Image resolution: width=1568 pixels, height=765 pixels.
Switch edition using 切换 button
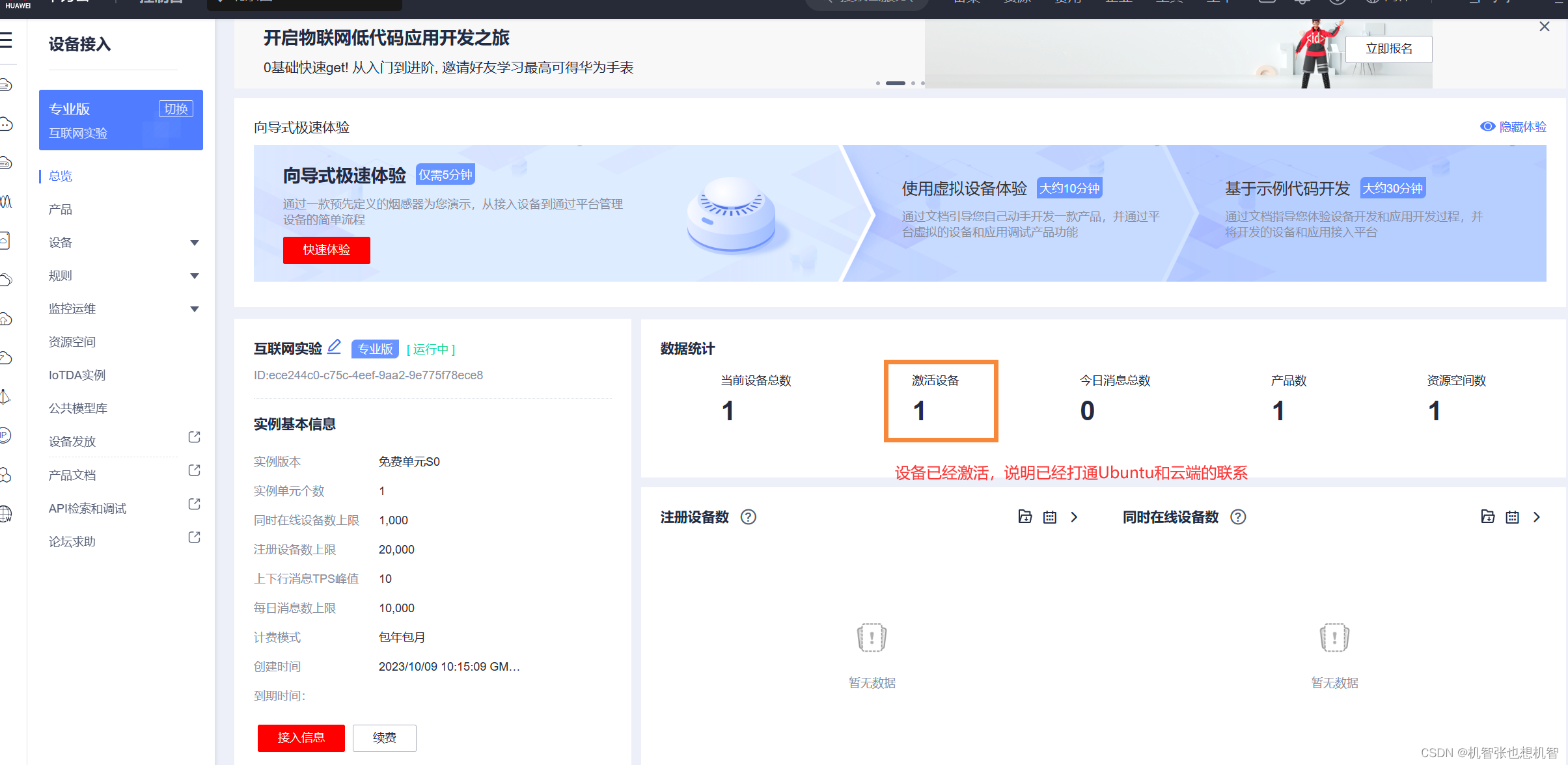176,109
